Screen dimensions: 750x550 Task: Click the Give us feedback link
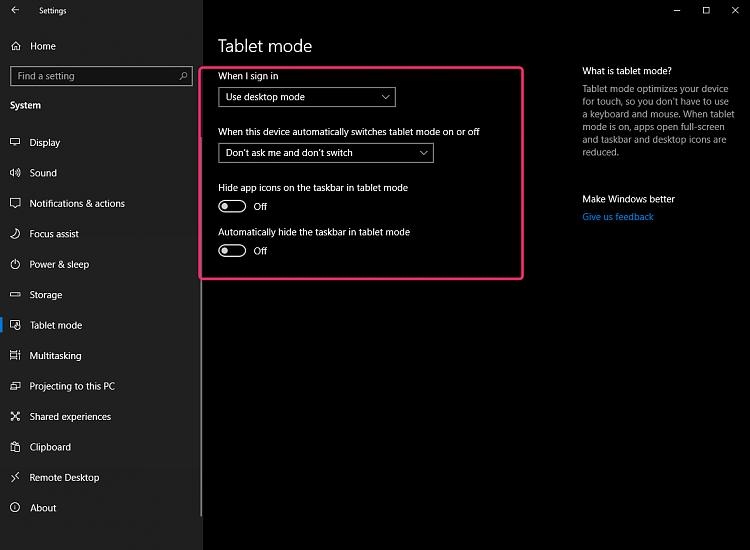(x=618, y=217)
